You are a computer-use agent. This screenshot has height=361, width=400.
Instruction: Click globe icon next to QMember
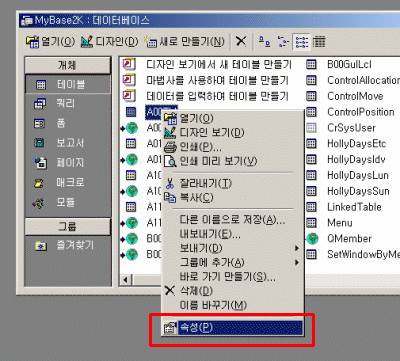pos(312,239)
